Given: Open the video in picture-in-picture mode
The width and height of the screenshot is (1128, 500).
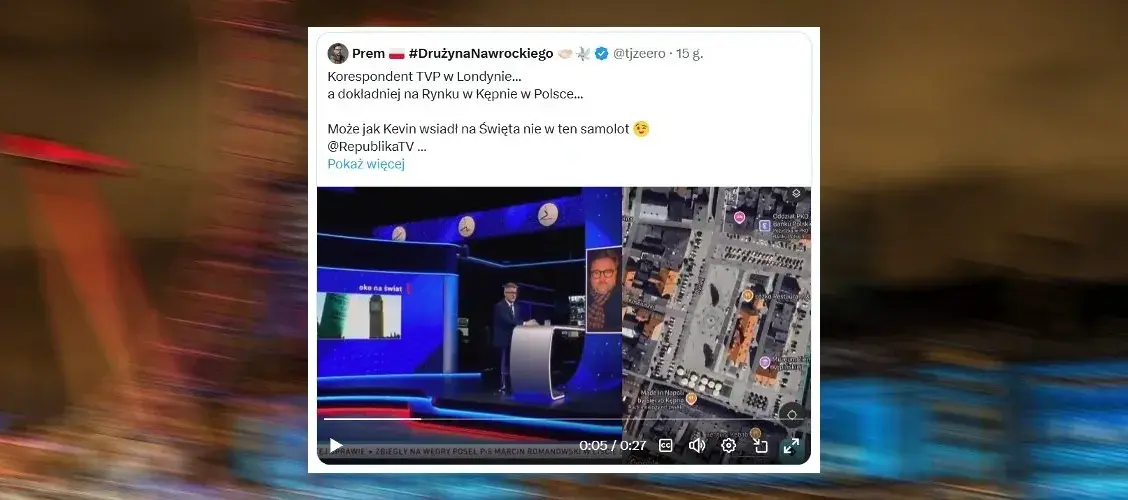Looking at the screenshot, I should 760,445.
